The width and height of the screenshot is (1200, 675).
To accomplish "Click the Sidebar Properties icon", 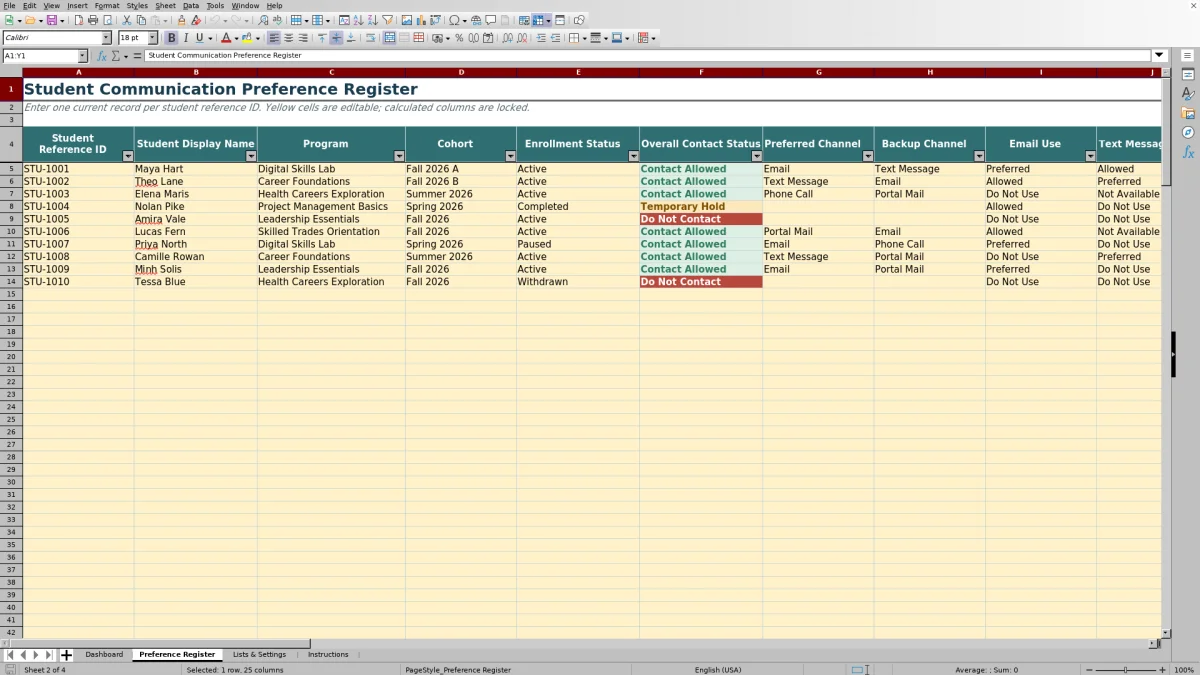I will tap(1188, 75).
